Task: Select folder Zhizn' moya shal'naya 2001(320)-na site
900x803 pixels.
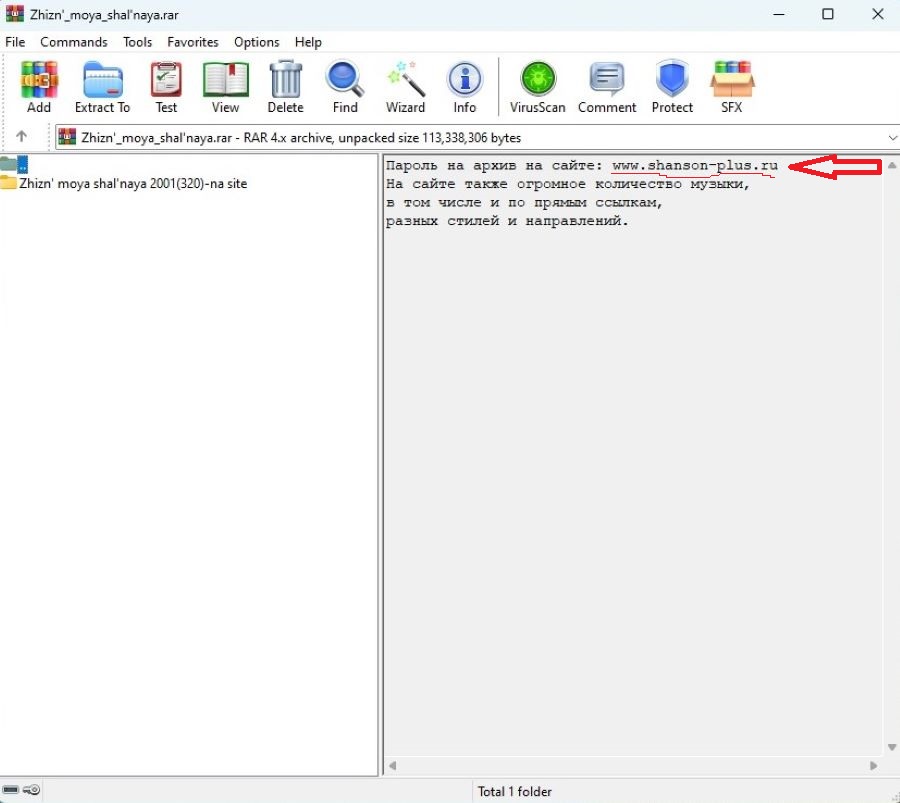Action: [x=124, y=184]
